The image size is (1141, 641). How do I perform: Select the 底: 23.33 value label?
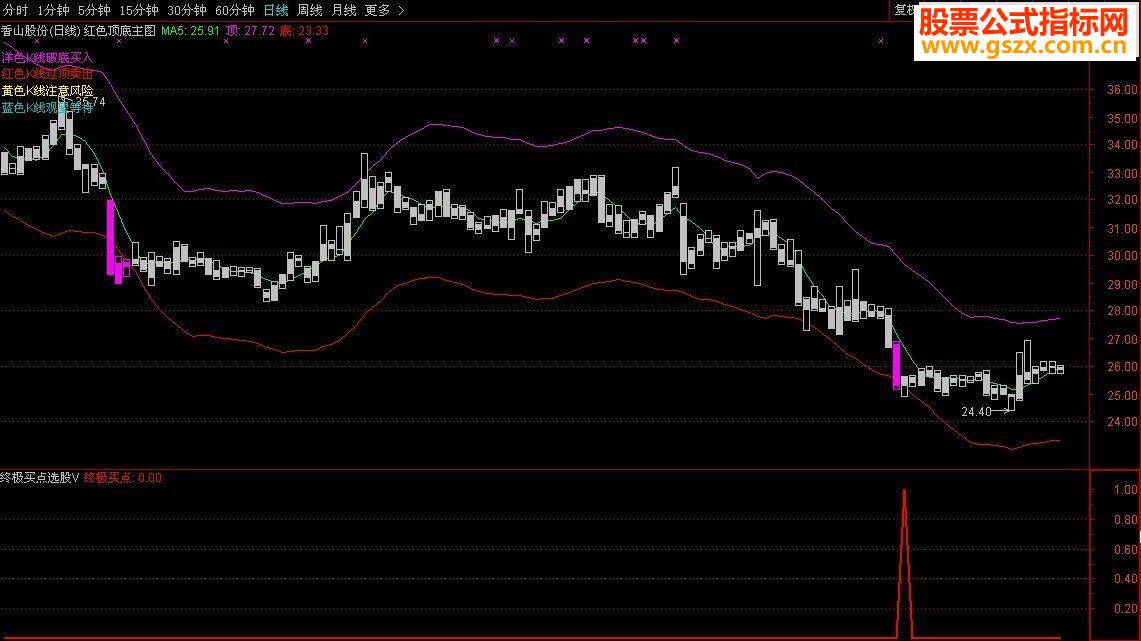tap(304, 31)
